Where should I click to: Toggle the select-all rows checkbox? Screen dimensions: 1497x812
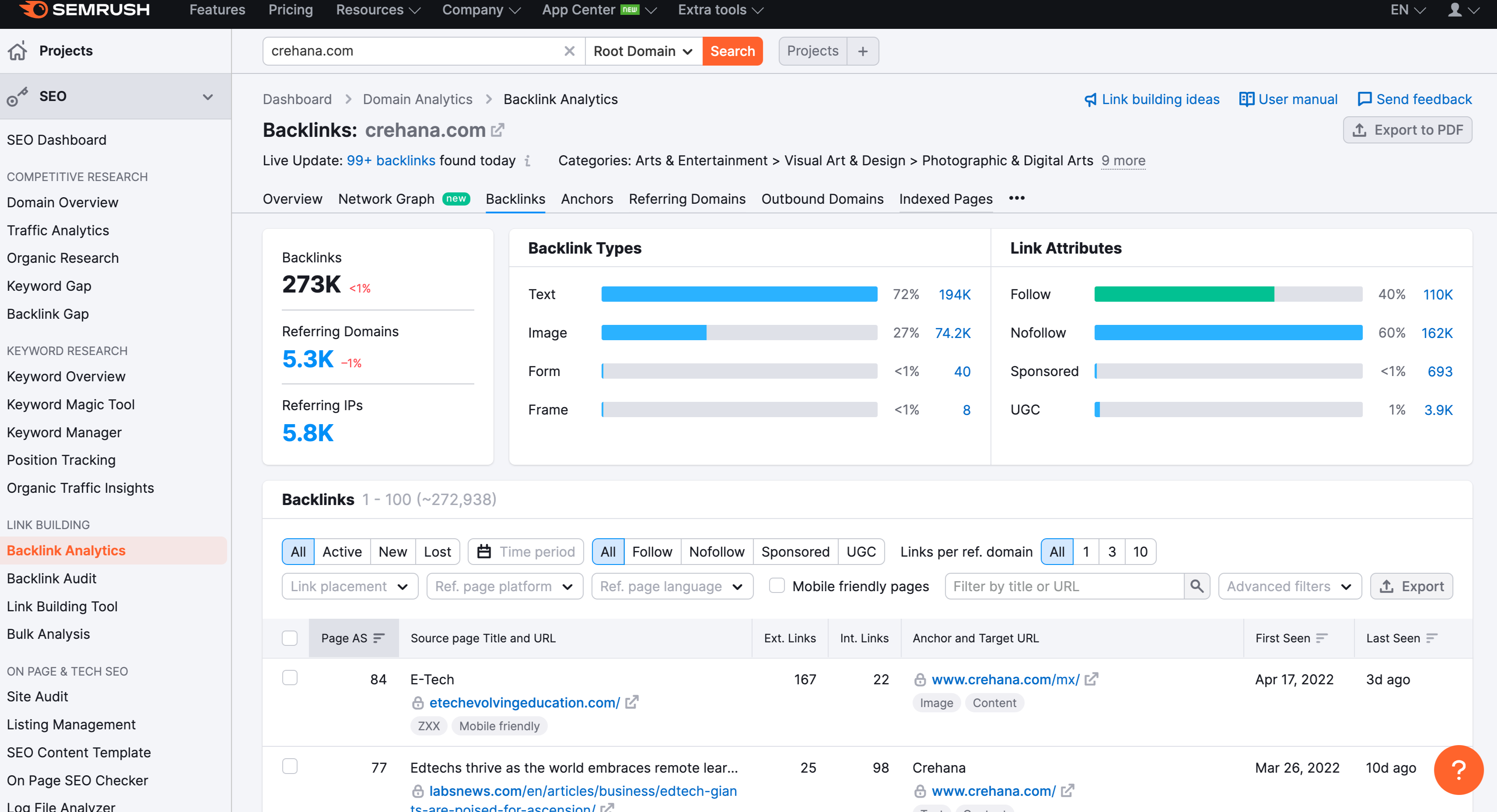pyautogui.click(x=290, y=638)
